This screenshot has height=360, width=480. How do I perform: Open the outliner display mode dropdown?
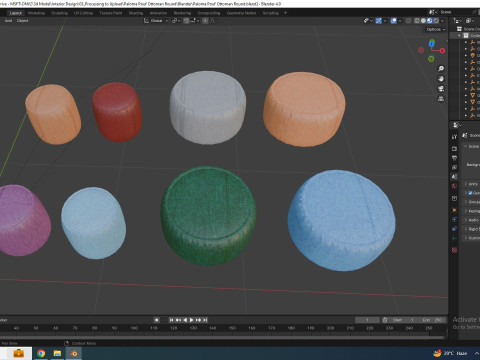pyautogui.click(x=458, y=21)
